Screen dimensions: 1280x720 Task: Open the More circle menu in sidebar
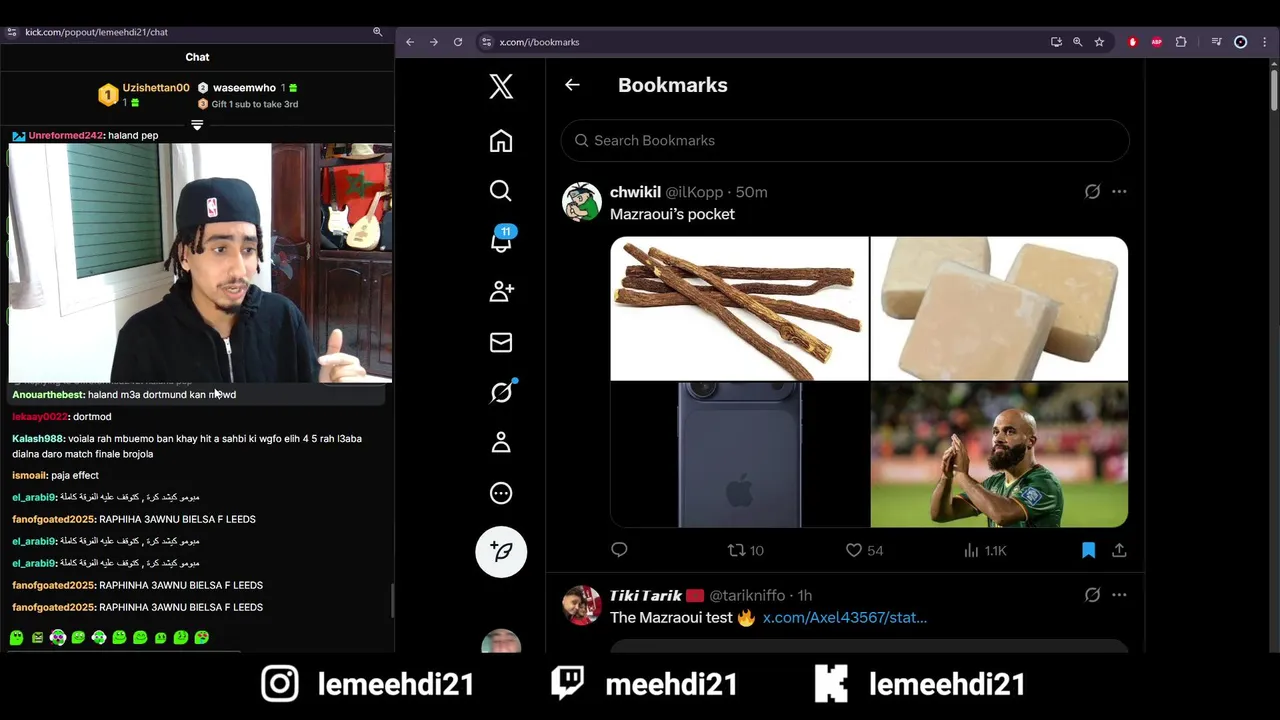(x=501, y=493)
